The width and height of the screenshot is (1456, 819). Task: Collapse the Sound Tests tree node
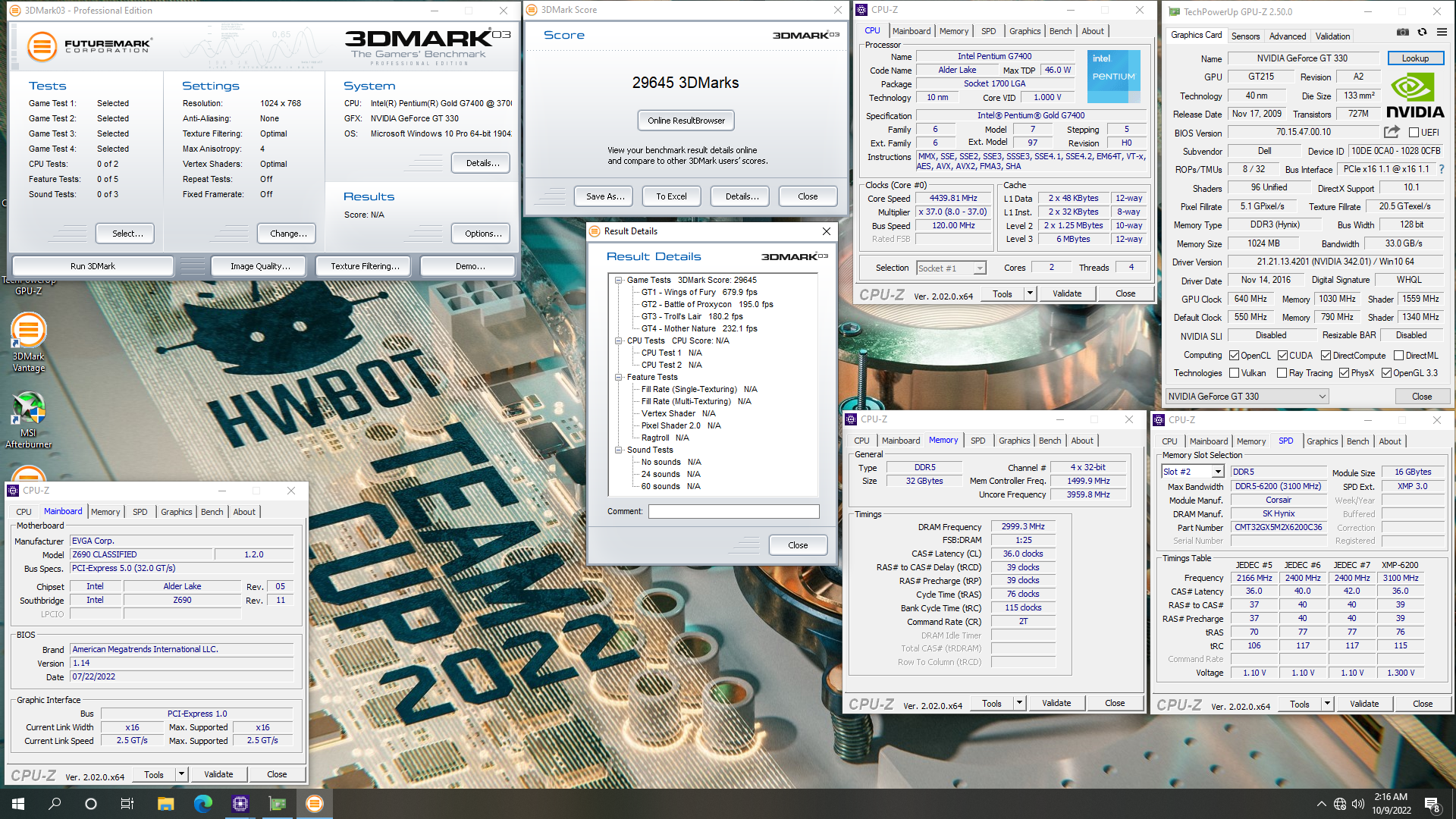(x=619, y=450)
